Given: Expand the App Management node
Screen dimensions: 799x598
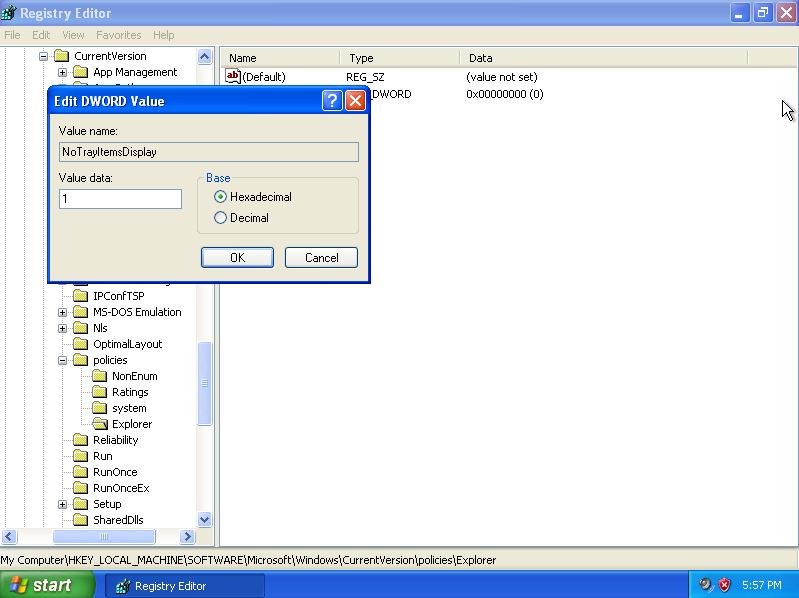Looking at the screenshot, I should pyautogui.click(x=62, y=72).
